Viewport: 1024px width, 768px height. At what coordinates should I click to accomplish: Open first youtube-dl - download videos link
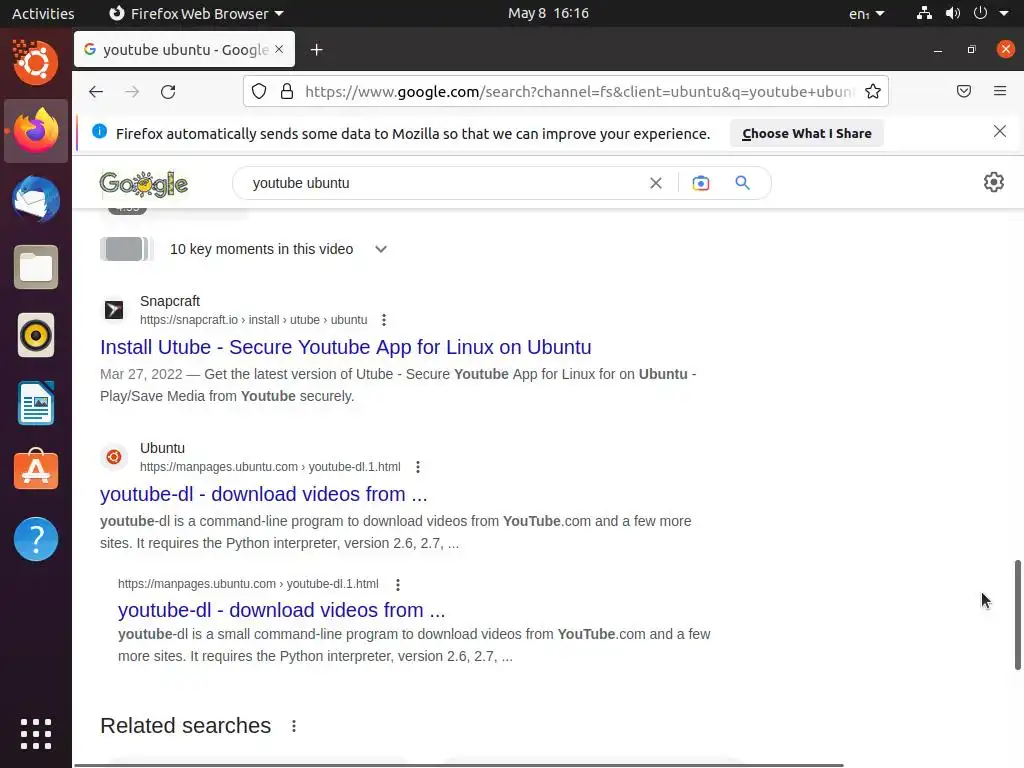[263, 494]
